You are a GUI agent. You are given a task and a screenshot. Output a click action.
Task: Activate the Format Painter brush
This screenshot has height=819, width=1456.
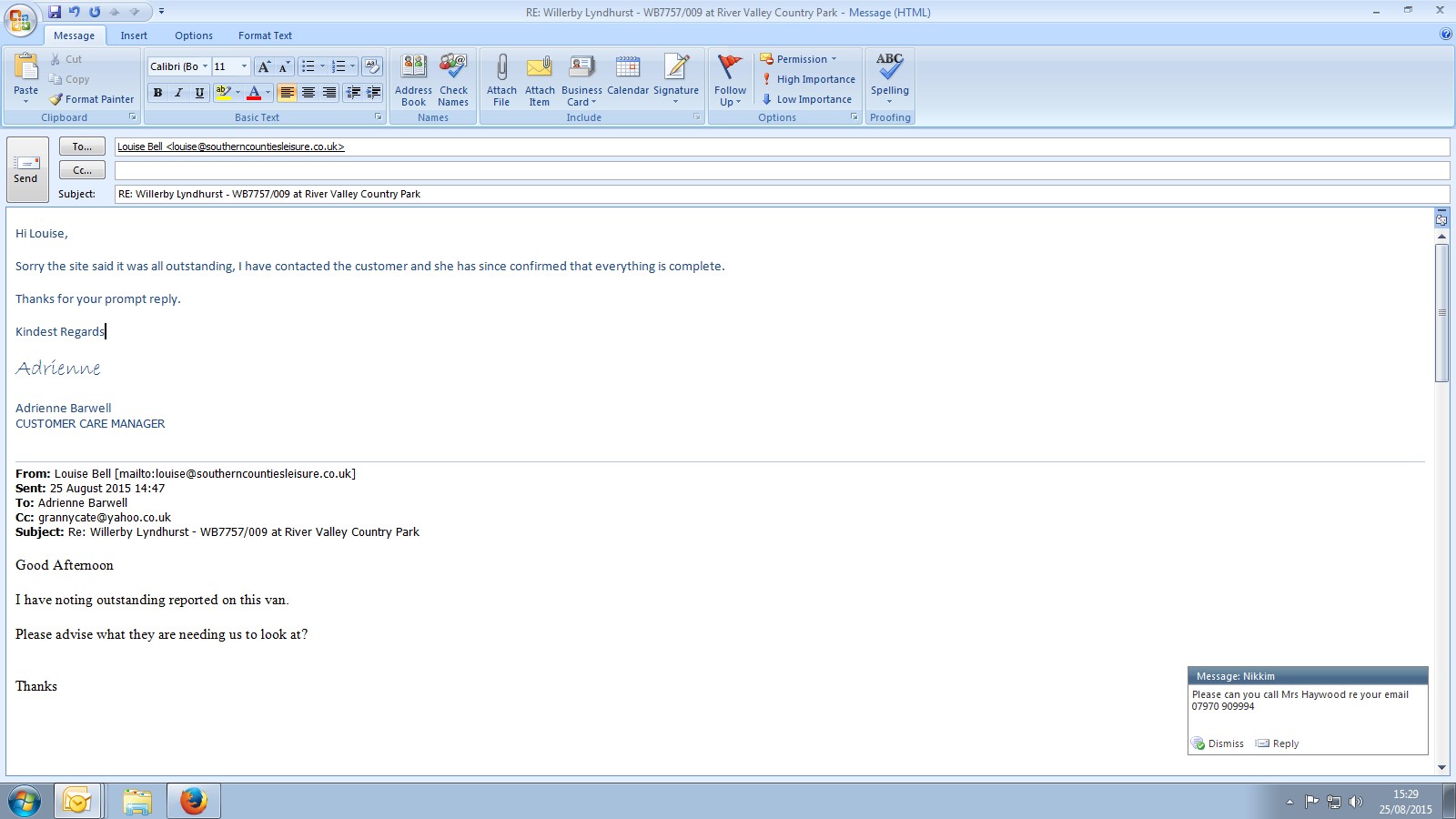[x=92, y=99]
